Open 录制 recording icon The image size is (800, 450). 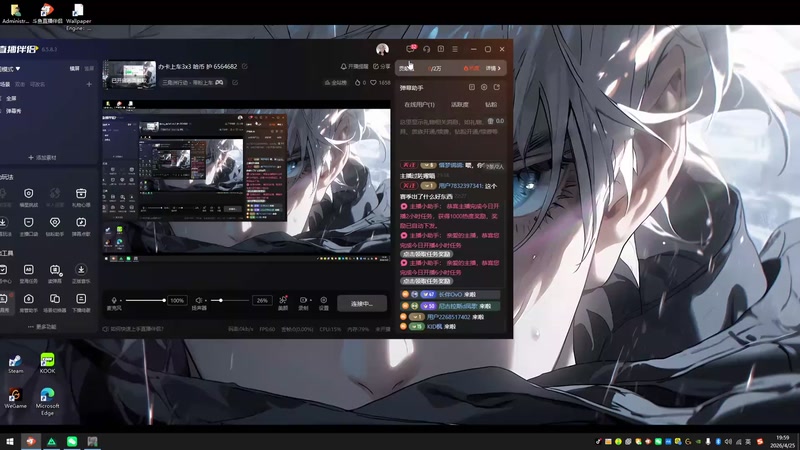tap(303, 302)
